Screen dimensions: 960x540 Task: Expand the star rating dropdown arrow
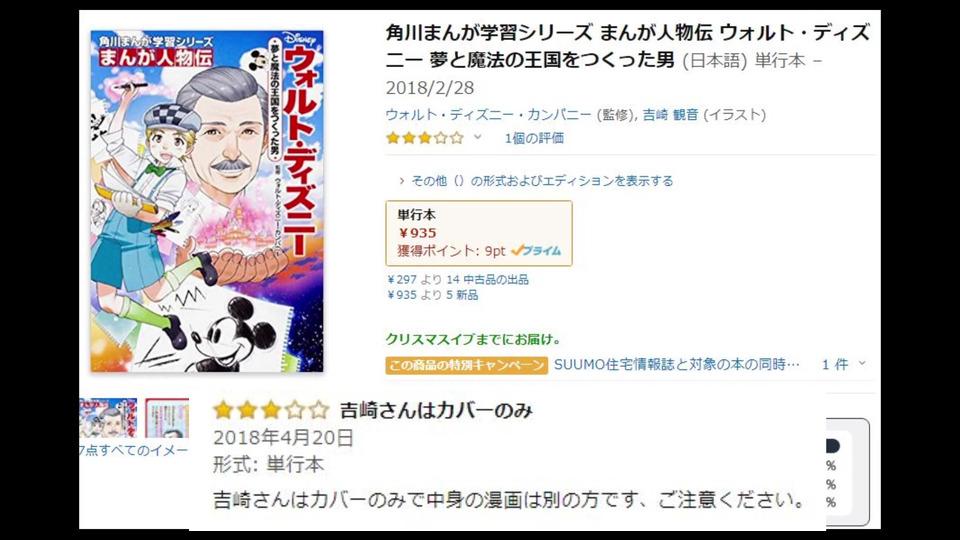478,137
